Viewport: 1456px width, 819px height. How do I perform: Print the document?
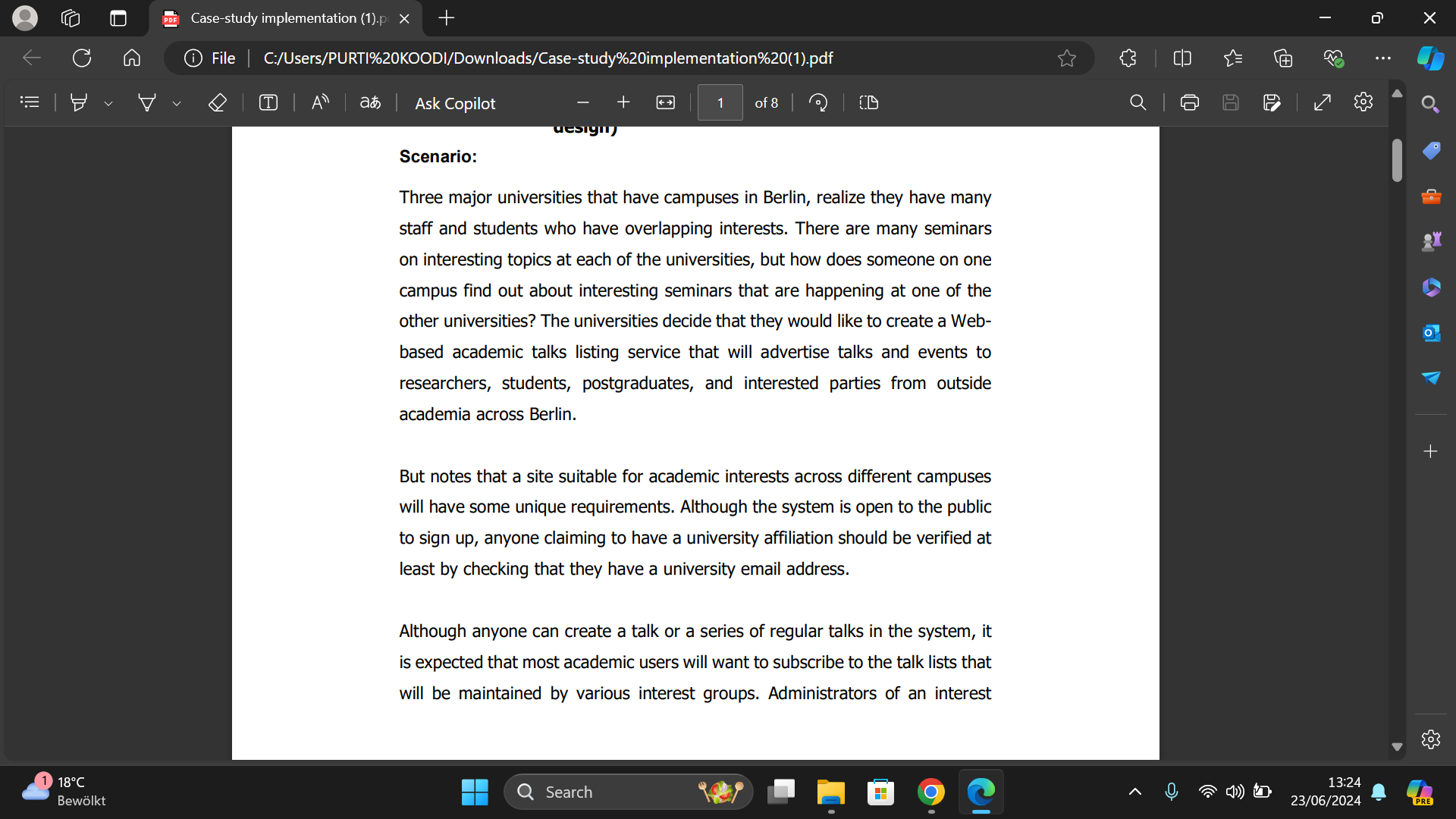pyautogui.click(x=1189, y=102)
